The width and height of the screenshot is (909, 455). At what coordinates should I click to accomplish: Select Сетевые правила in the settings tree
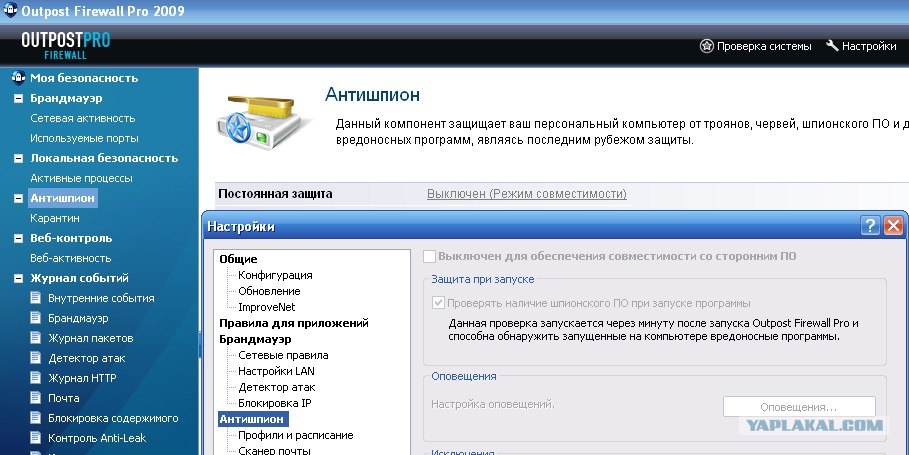tap(283, 355)
